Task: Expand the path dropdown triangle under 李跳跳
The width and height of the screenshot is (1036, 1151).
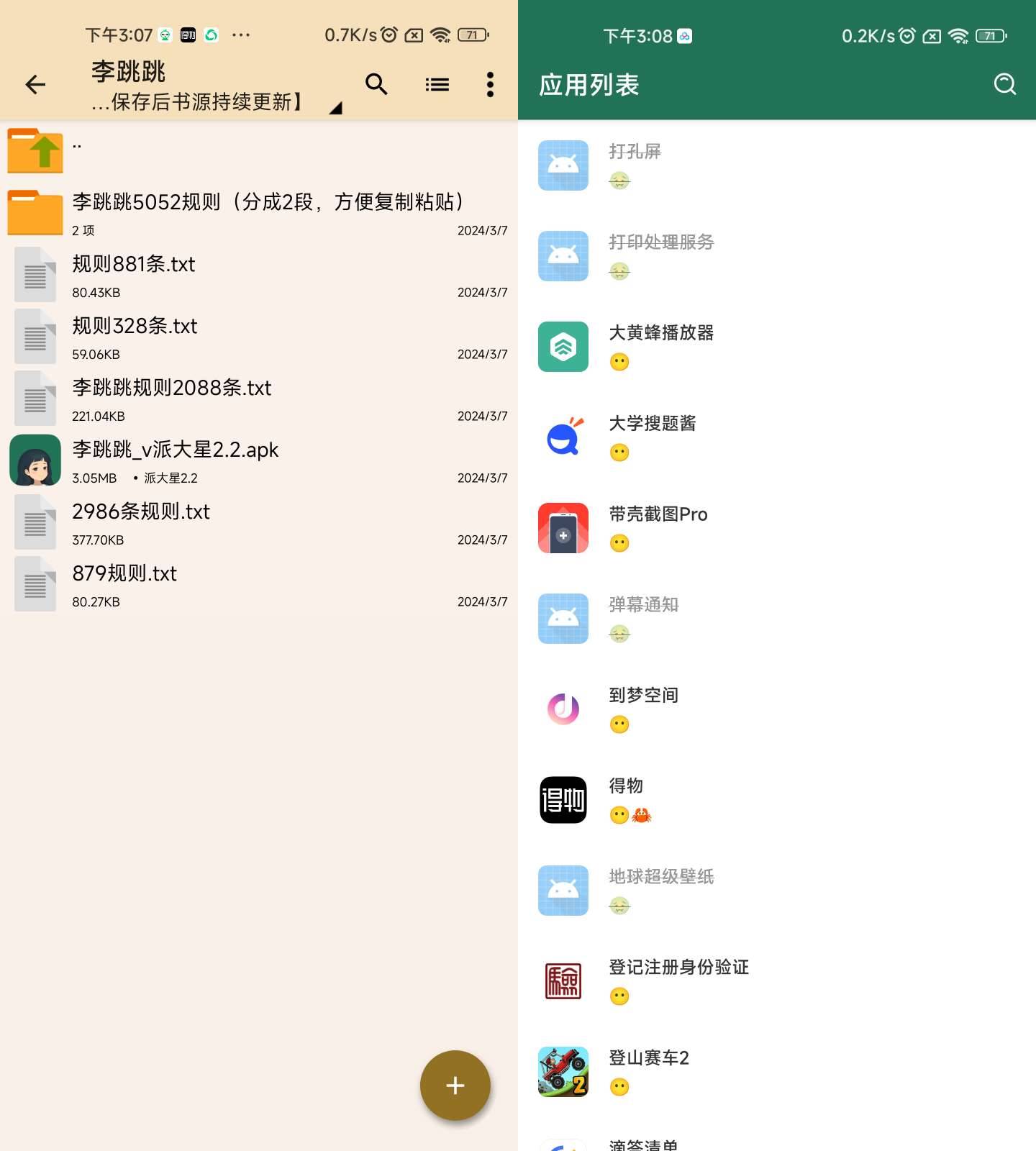Action: click(335, 108)
